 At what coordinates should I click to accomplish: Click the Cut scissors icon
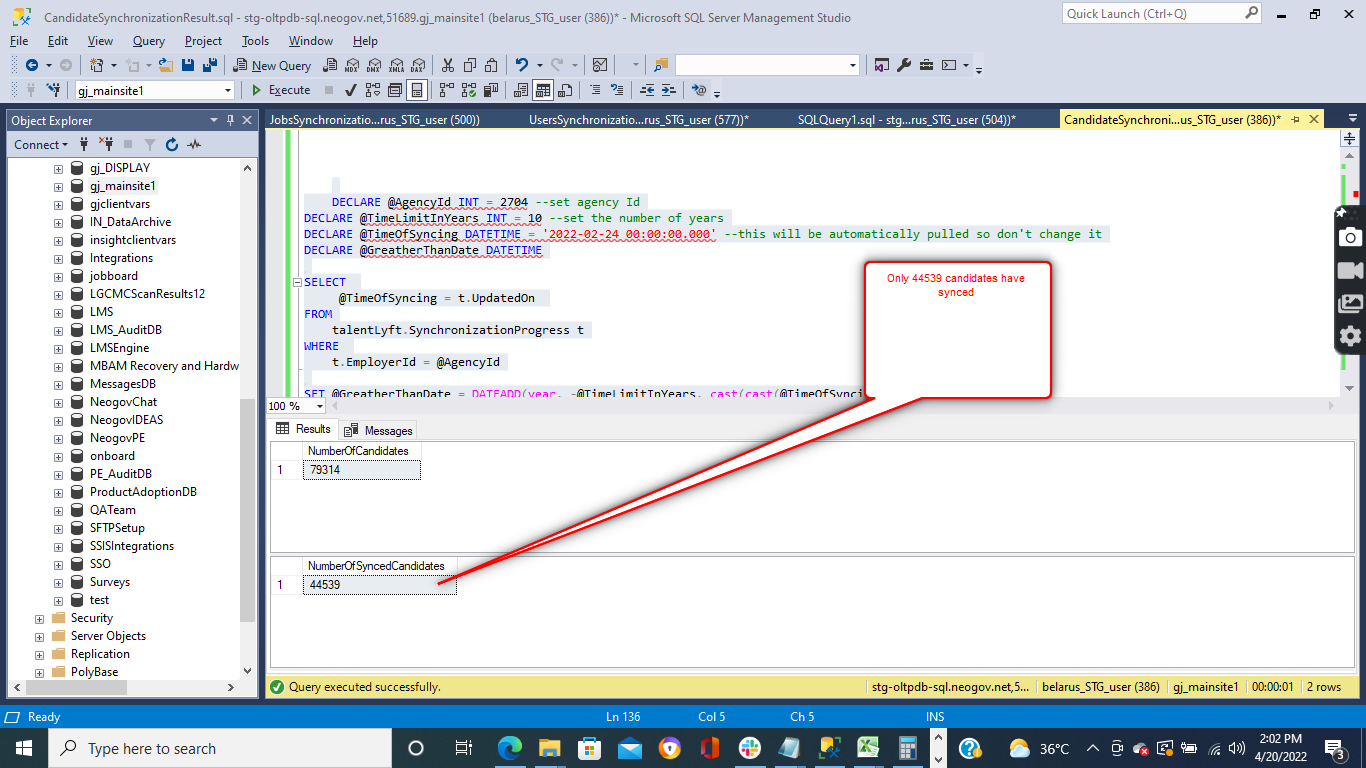pyautogui.click(x=447, y=65)
